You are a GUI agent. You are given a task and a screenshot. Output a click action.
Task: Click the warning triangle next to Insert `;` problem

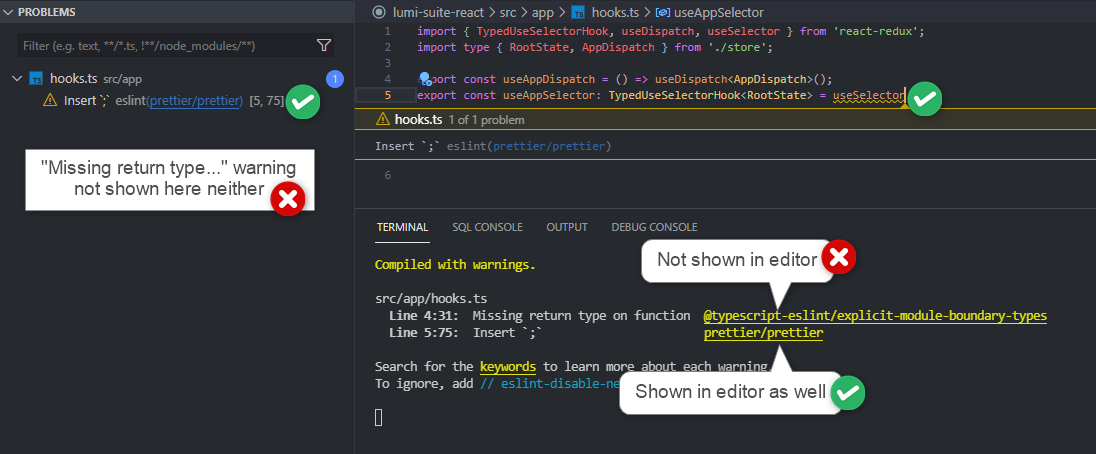50,100
